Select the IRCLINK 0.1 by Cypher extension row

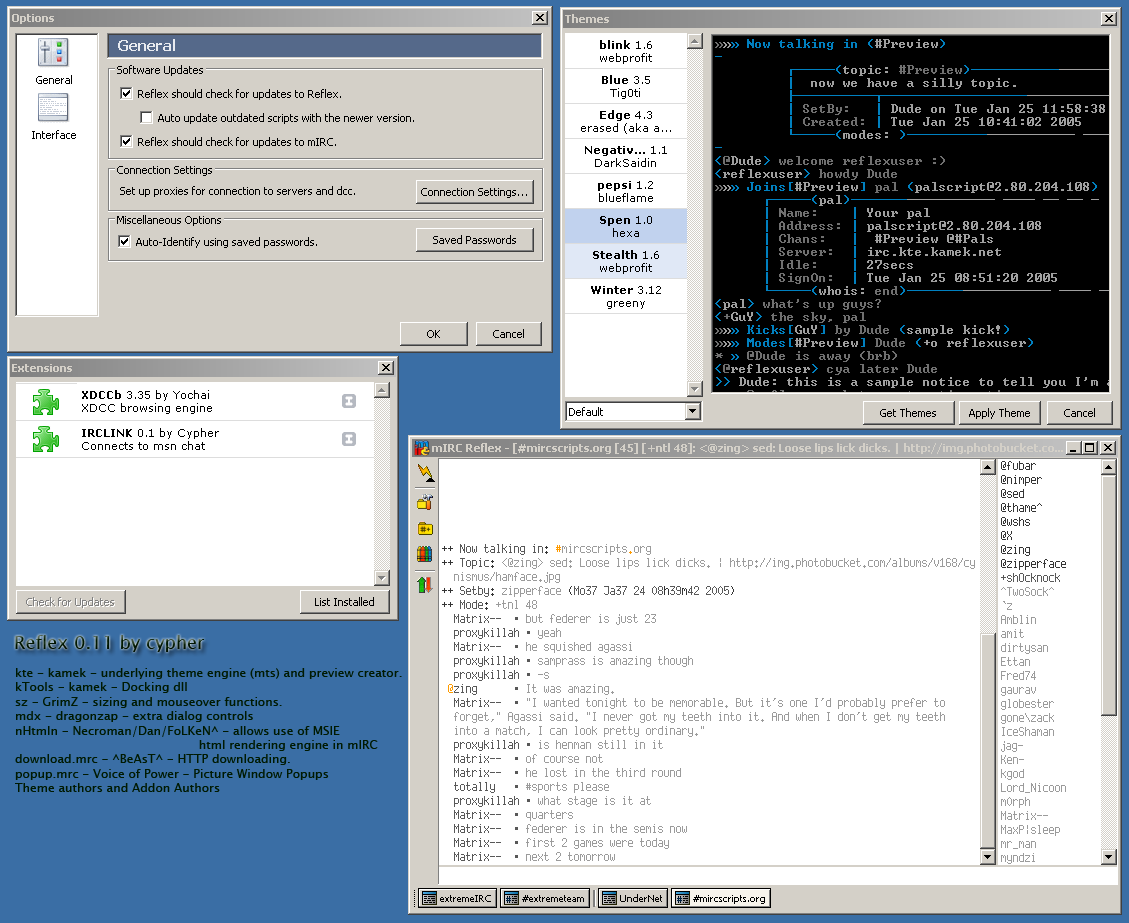194,438
